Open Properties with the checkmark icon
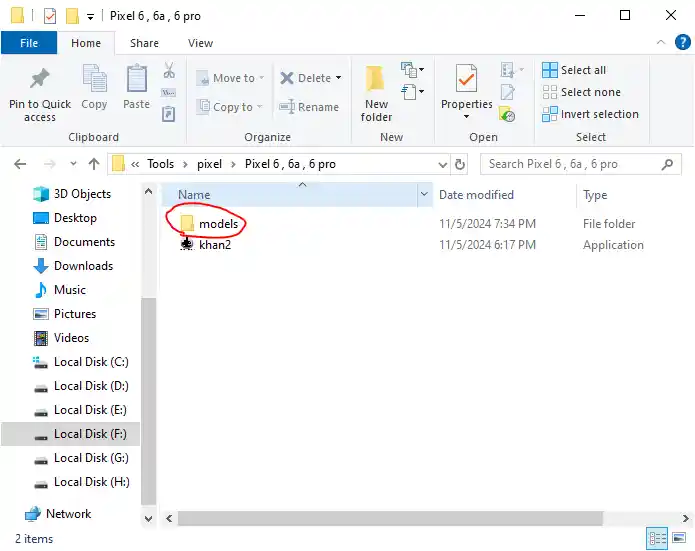 pos(466,78)
